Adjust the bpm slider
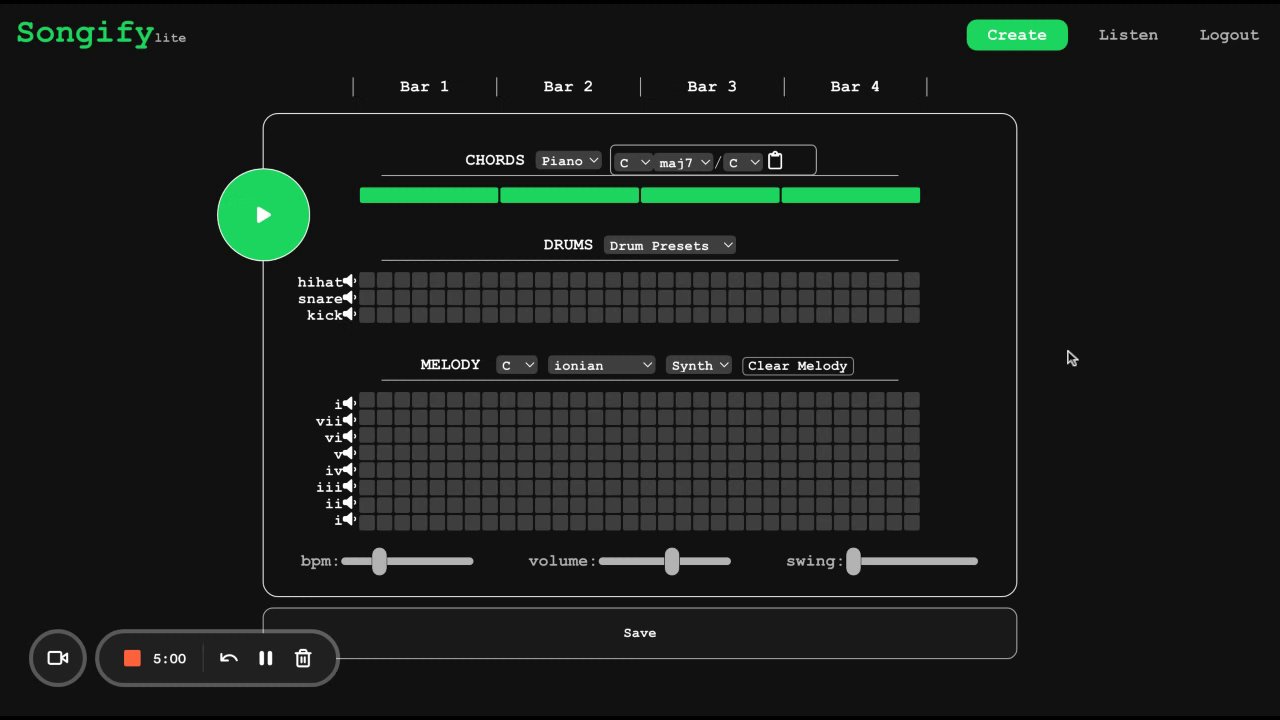Viewport: 1280px width, 720px height. (x=407, y=561)
